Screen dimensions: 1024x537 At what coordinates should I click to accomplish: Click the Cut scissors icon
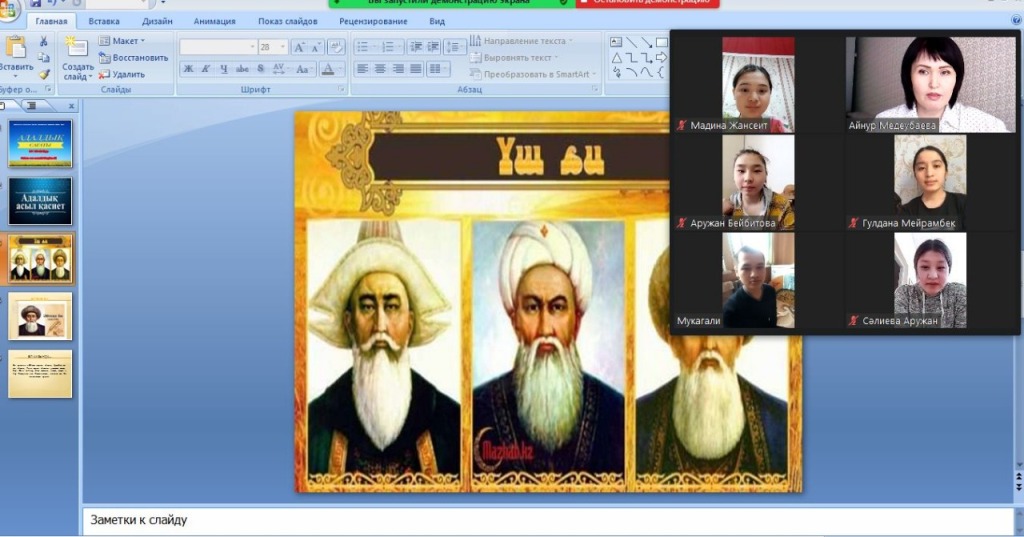pos(44,41)
